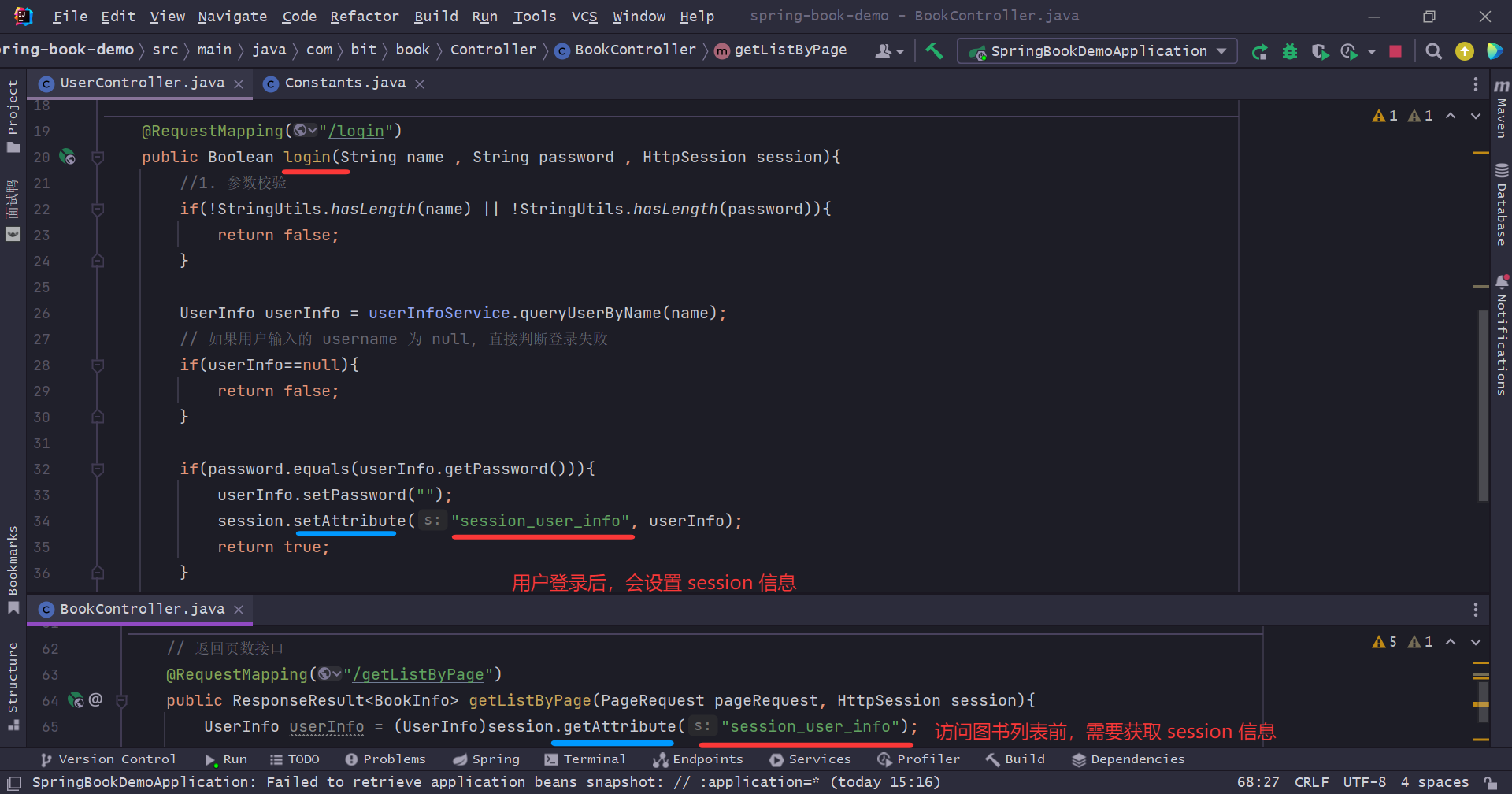Image resolution: width=1512 pixels, height=794 pixels.
Task: Open the Structure tool window
Action: coord(13,687)
